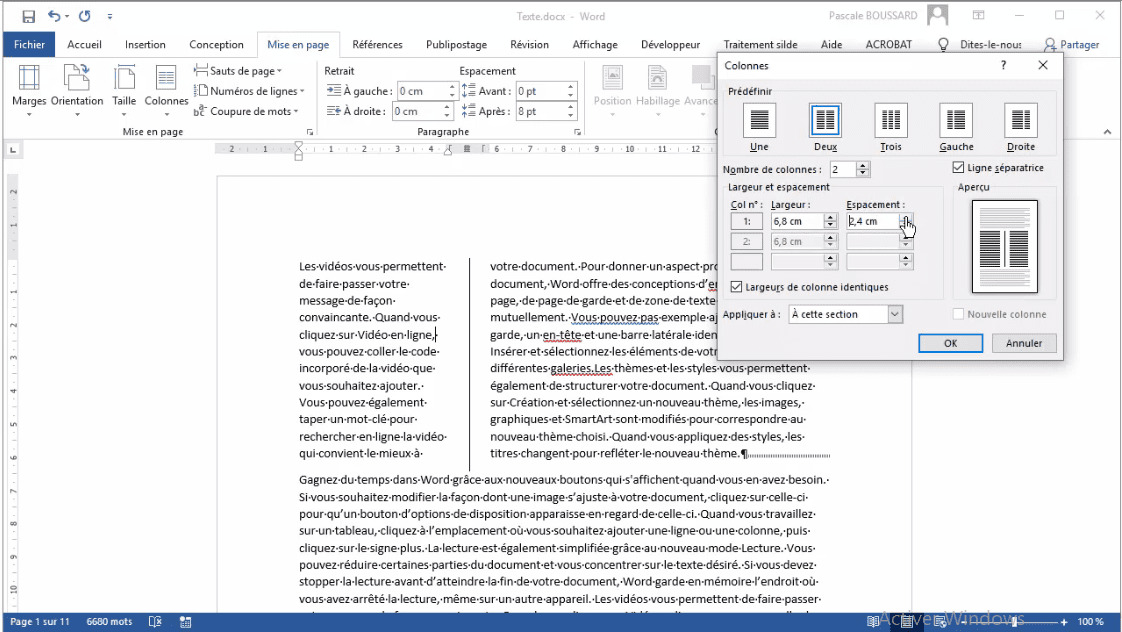Click the ribbon display options icon

pyautogui.click(x=978, y=15)
